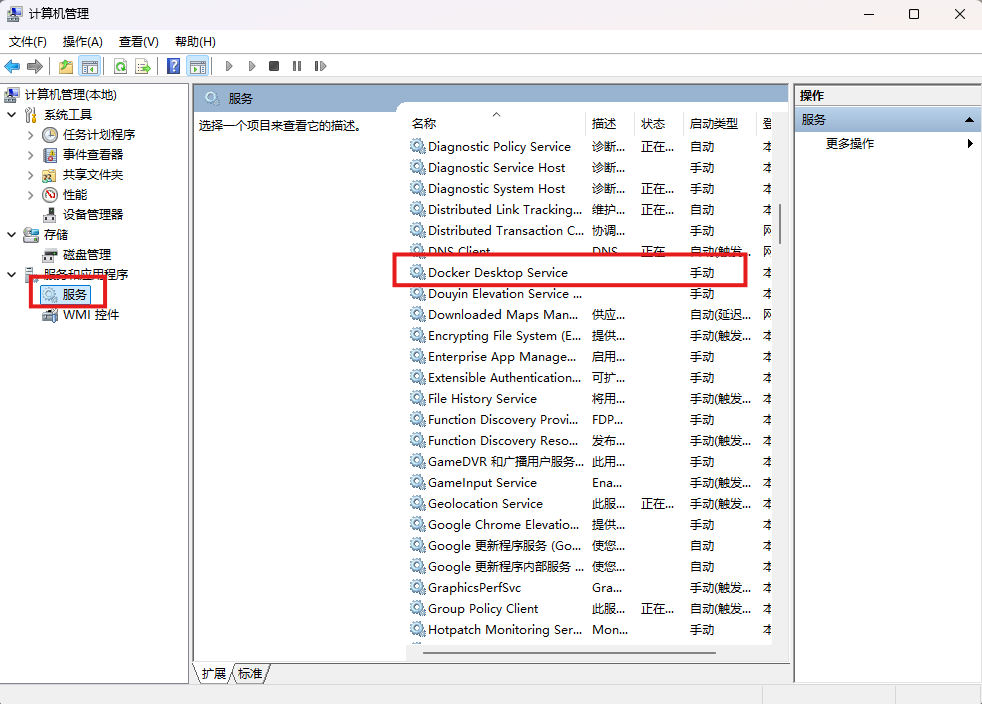Click the Stop Service square icon
This screenshot has width=982, height=704.
[x=274, y=66]
